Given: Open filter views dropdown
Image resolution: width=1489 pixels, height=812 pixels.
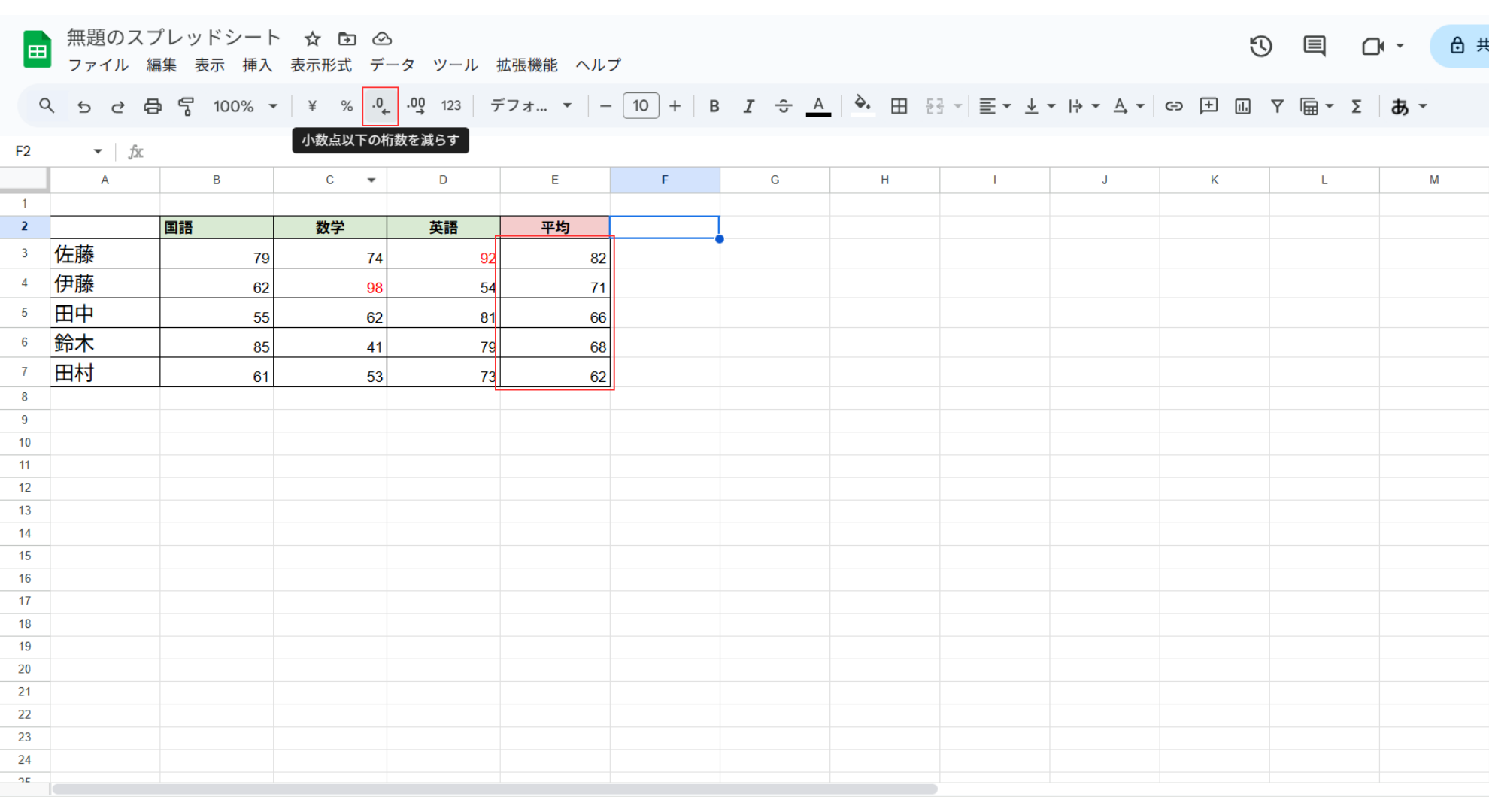Looking at the screenshot, I should [1317, 106].
